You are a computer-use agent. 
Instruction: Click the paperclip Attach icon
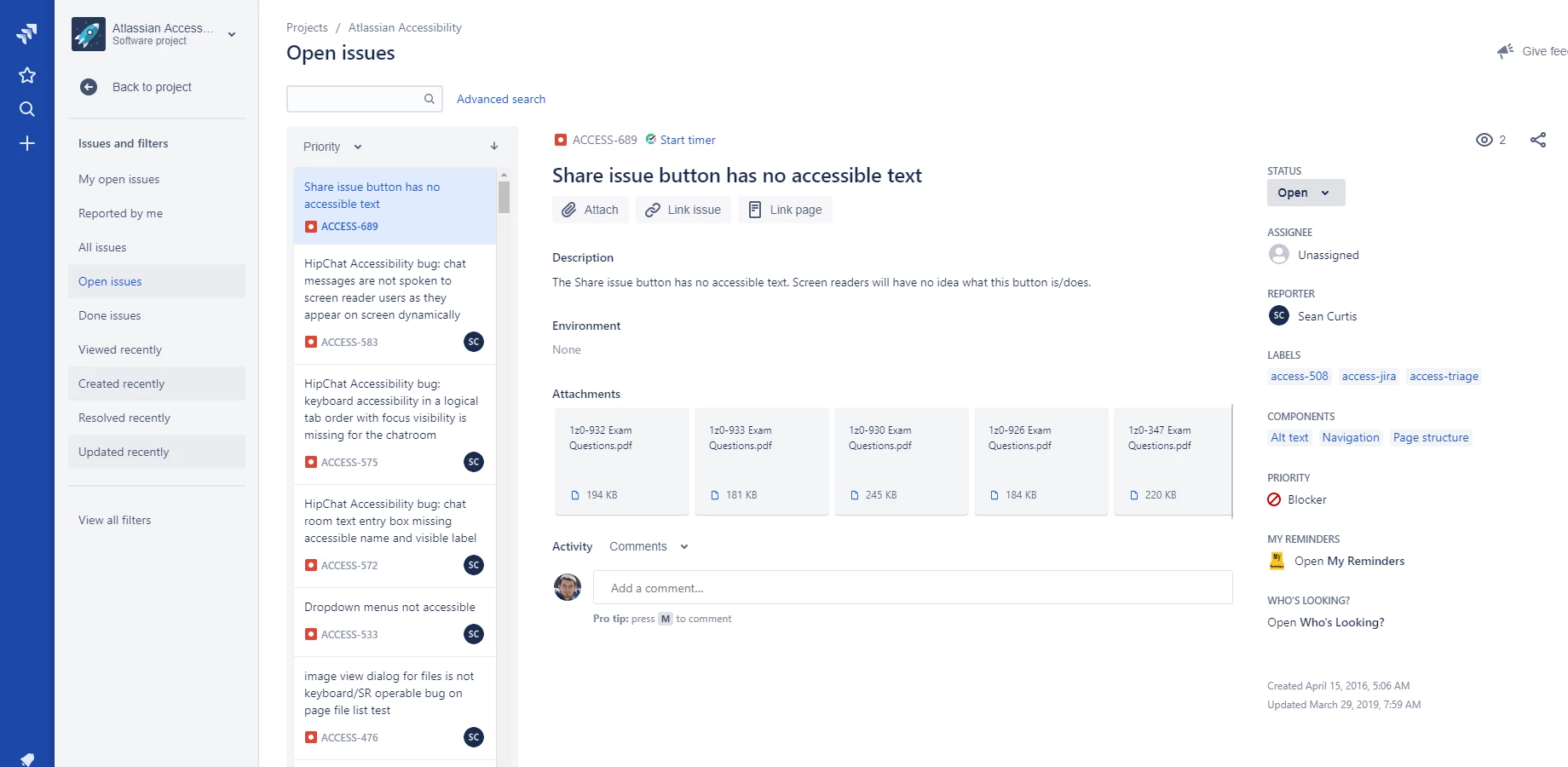(568, 210)
